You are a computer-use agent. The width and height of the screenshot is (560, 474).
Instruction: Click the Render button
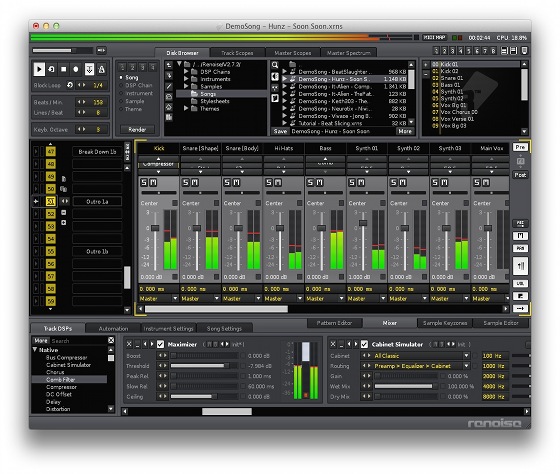pyautogui.click(x=137, y=129)
